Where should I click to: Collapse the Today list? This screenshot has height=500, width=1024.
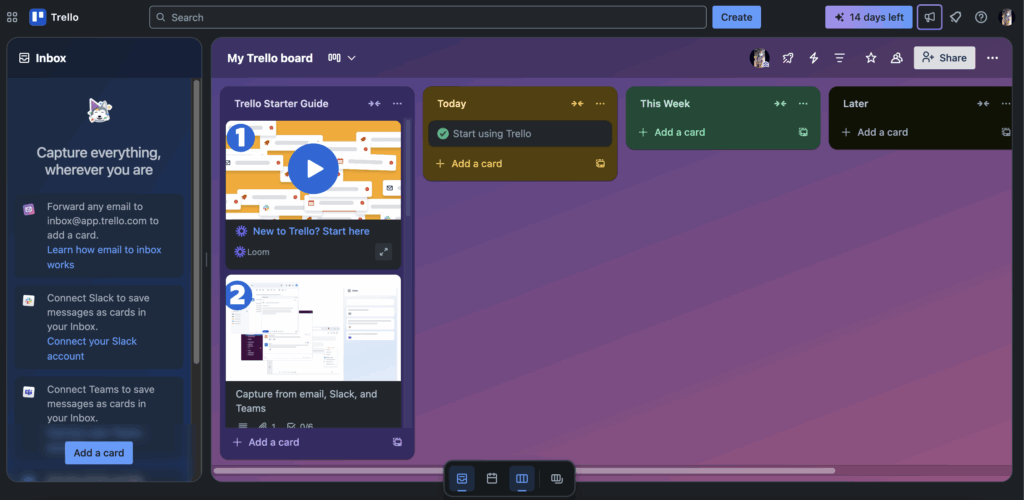[577, 104]
